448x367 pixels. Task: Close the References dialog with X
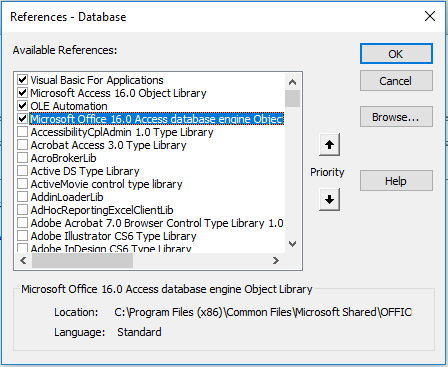430,16
